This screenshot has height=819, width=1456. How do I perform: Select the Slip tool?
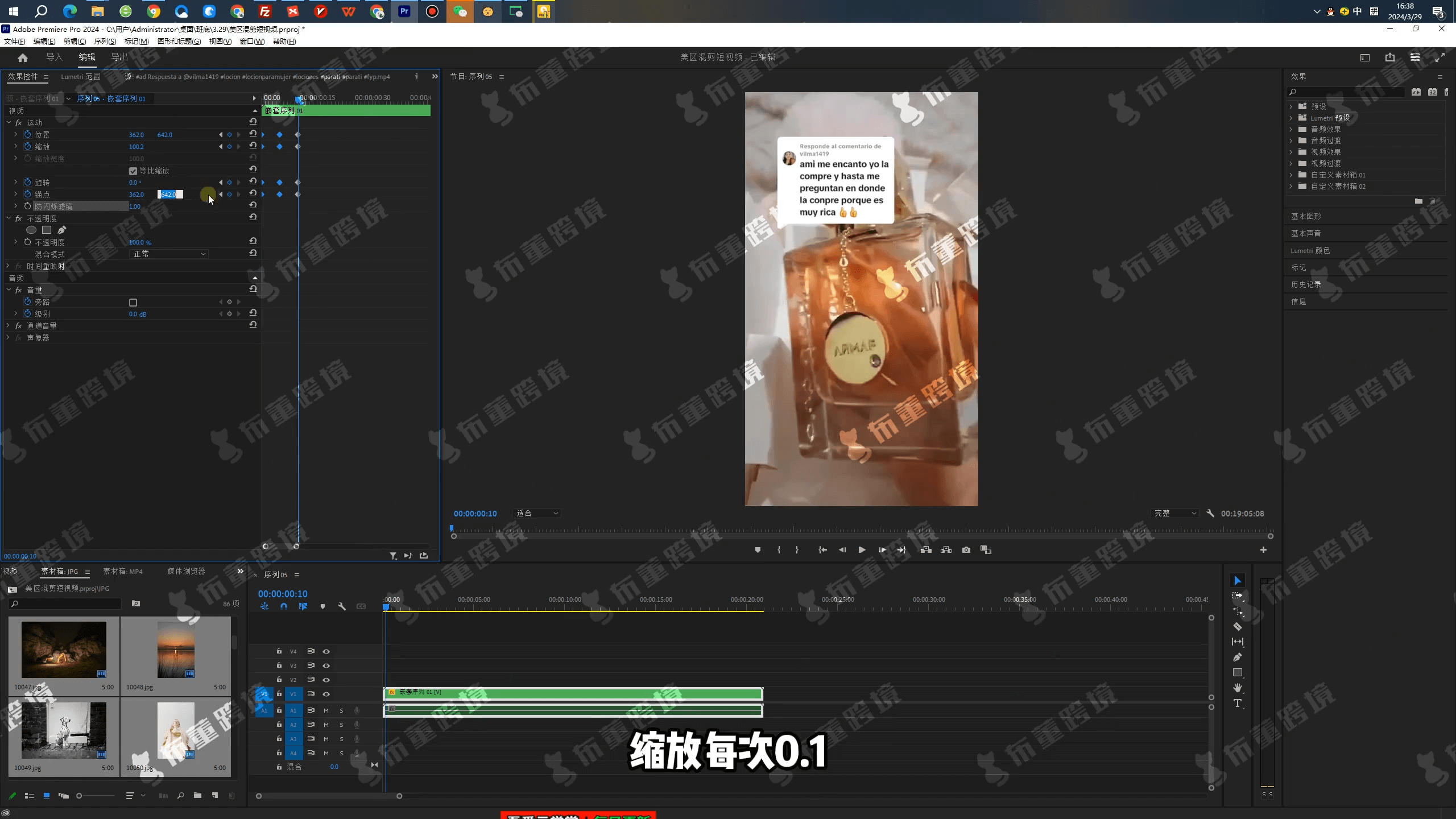click(1237, 642)
